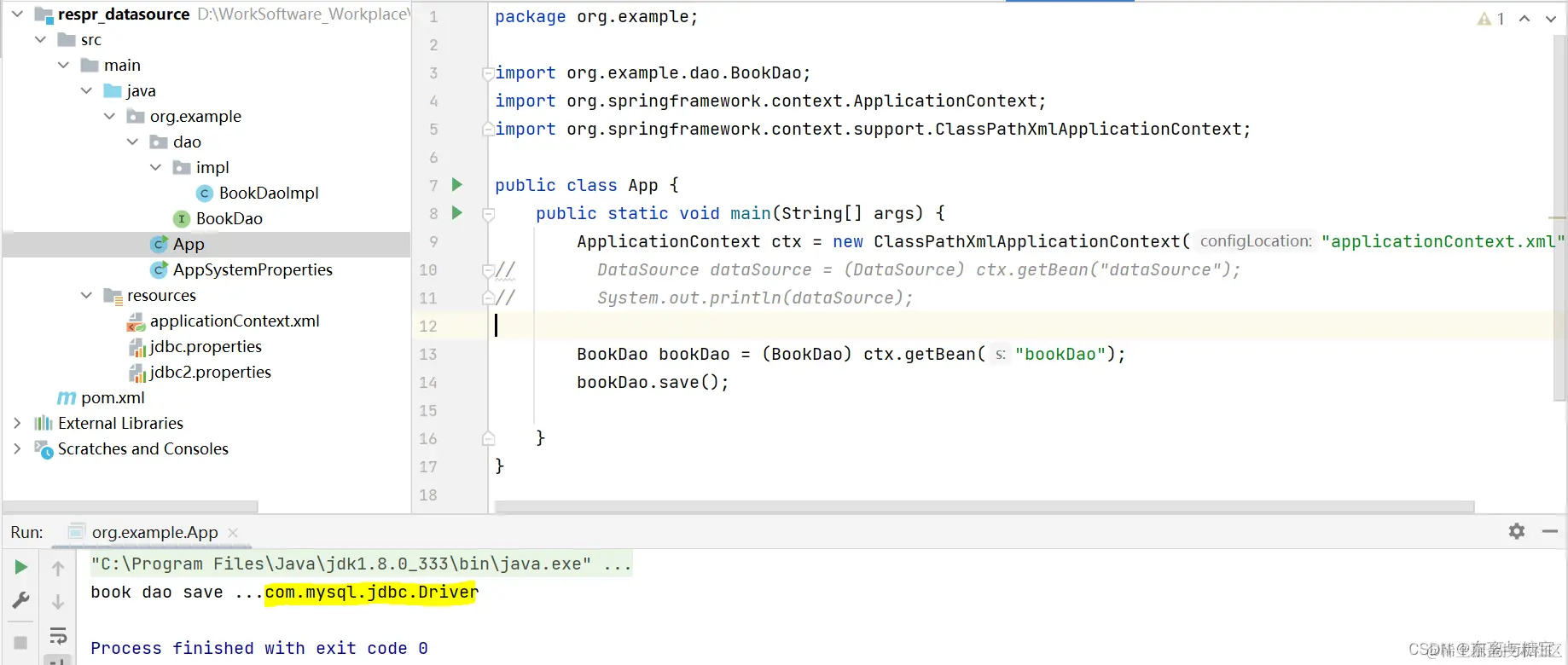Click the ApplicationContext import on line 4
1568x665 pixels.
coord(770,101)
